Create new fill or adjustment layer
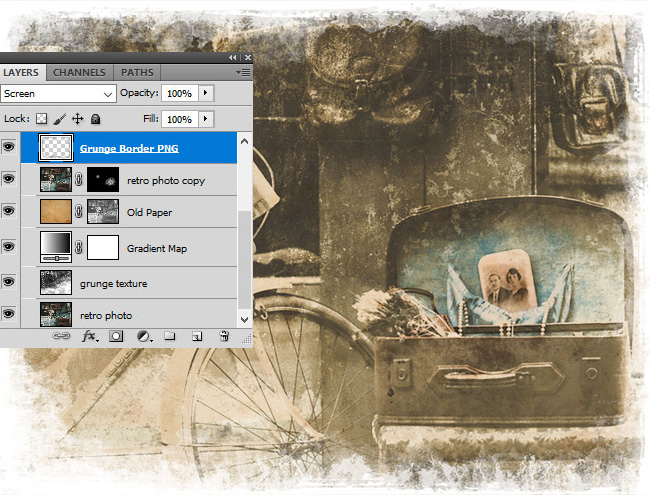 [143, 337]
